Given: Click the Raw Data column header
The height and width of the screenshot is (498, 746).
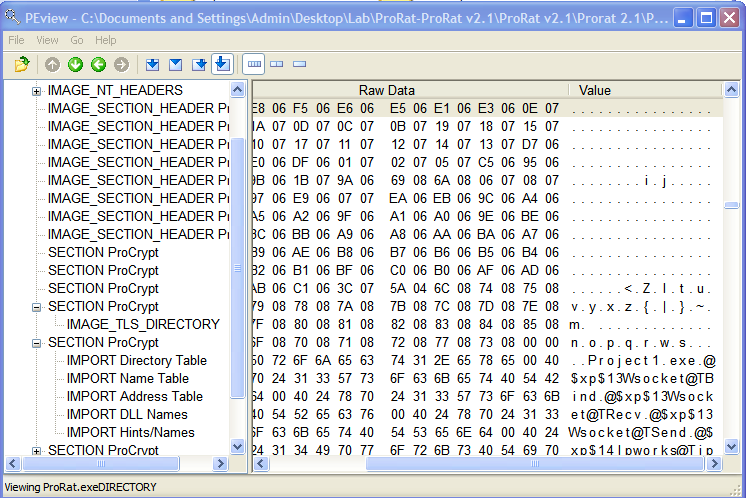Looking at the screenshot, I should (x=386, y=90).
